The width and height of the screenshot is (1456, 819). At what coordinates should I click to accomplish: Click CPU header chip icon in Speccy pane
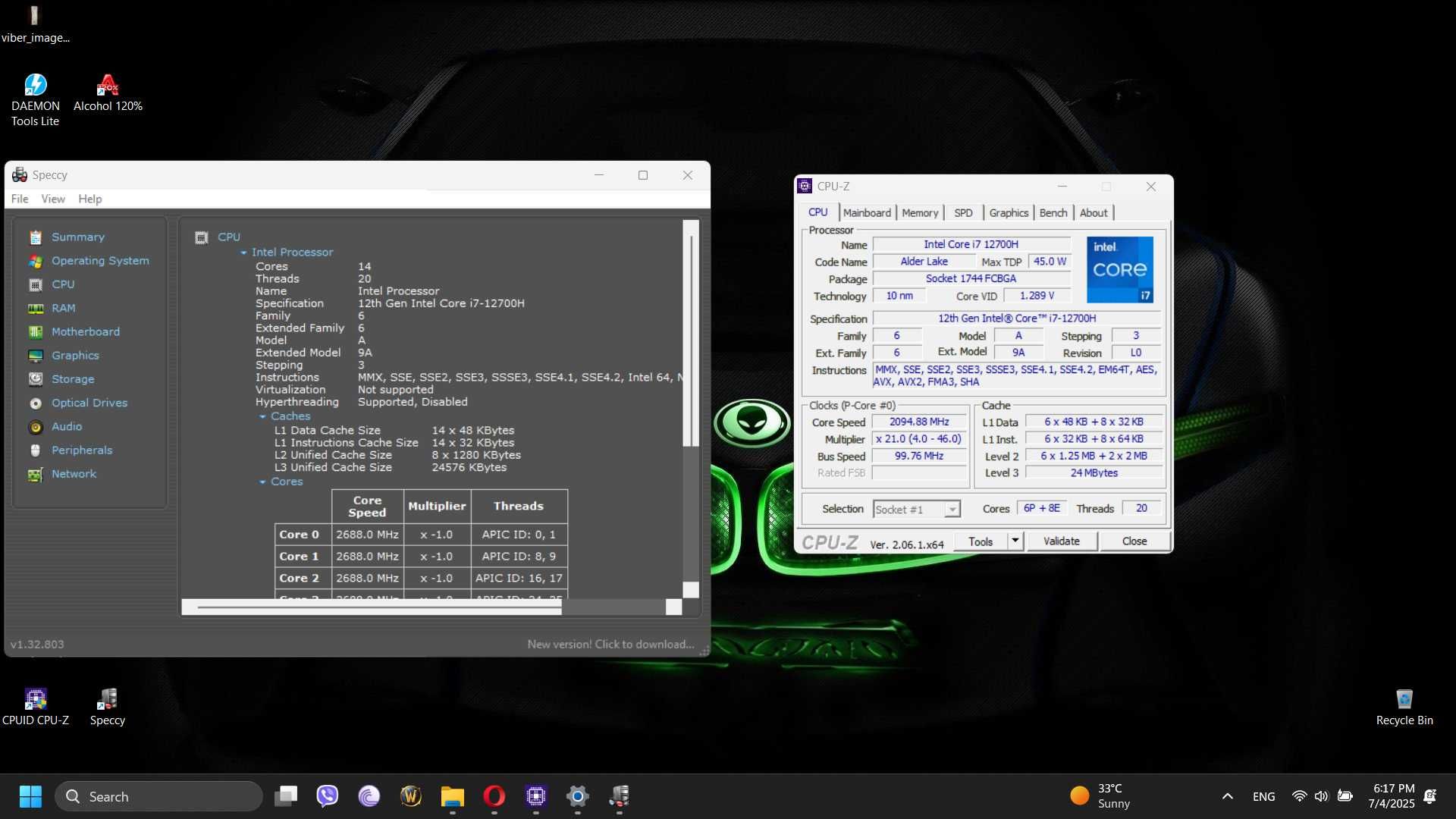(201, 237)
